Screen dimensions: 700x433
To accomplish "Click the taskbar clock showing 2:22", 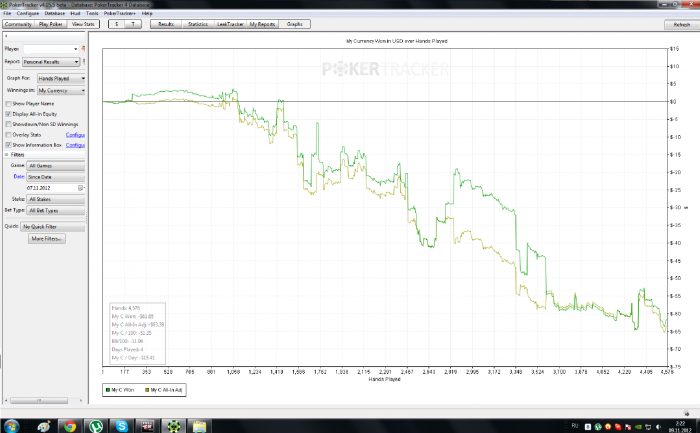I will tap(680, 426).
